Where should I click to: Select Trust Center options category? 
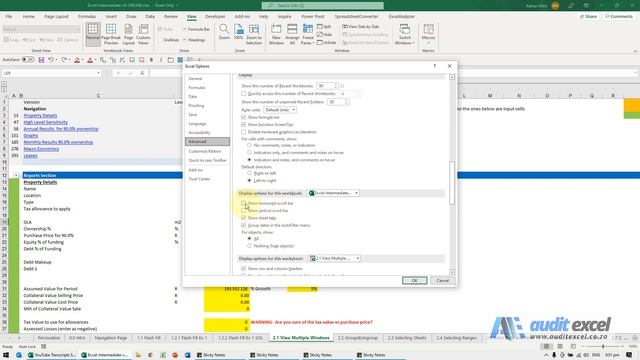[x=207, y=179]
